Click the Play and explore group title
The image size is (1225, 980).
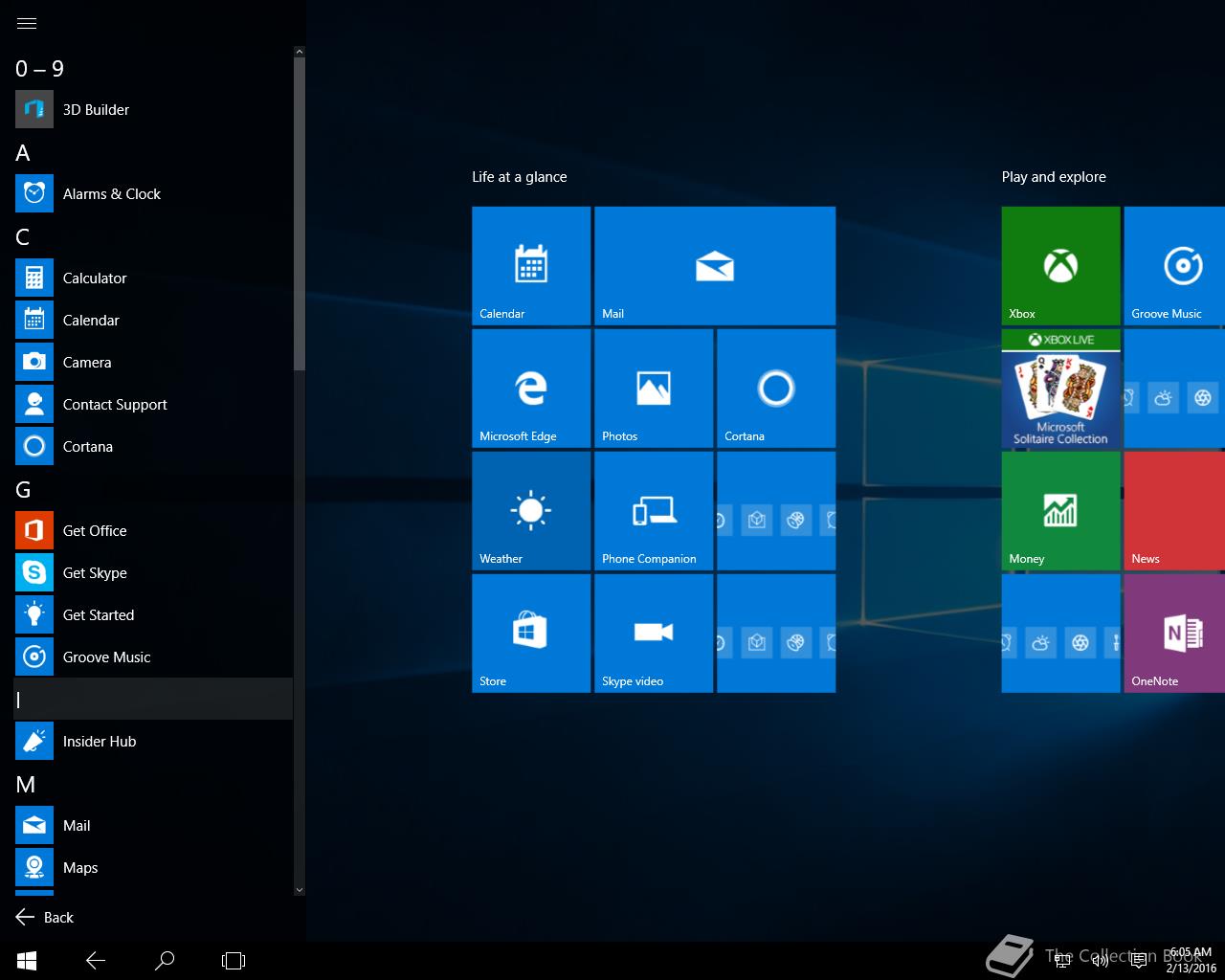tap(1054, 177)
